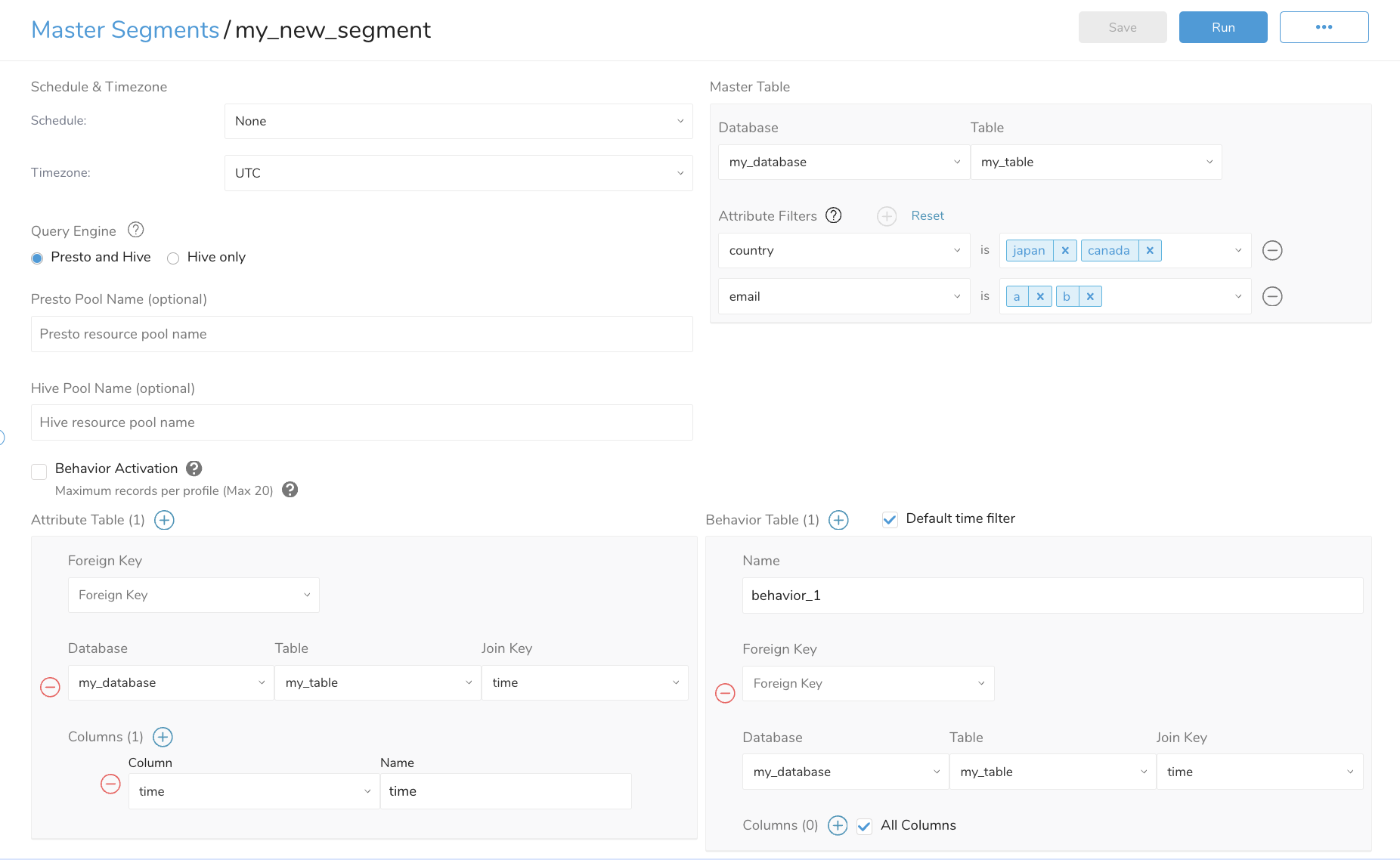Open the Schedule dropdown

(458, 121)
